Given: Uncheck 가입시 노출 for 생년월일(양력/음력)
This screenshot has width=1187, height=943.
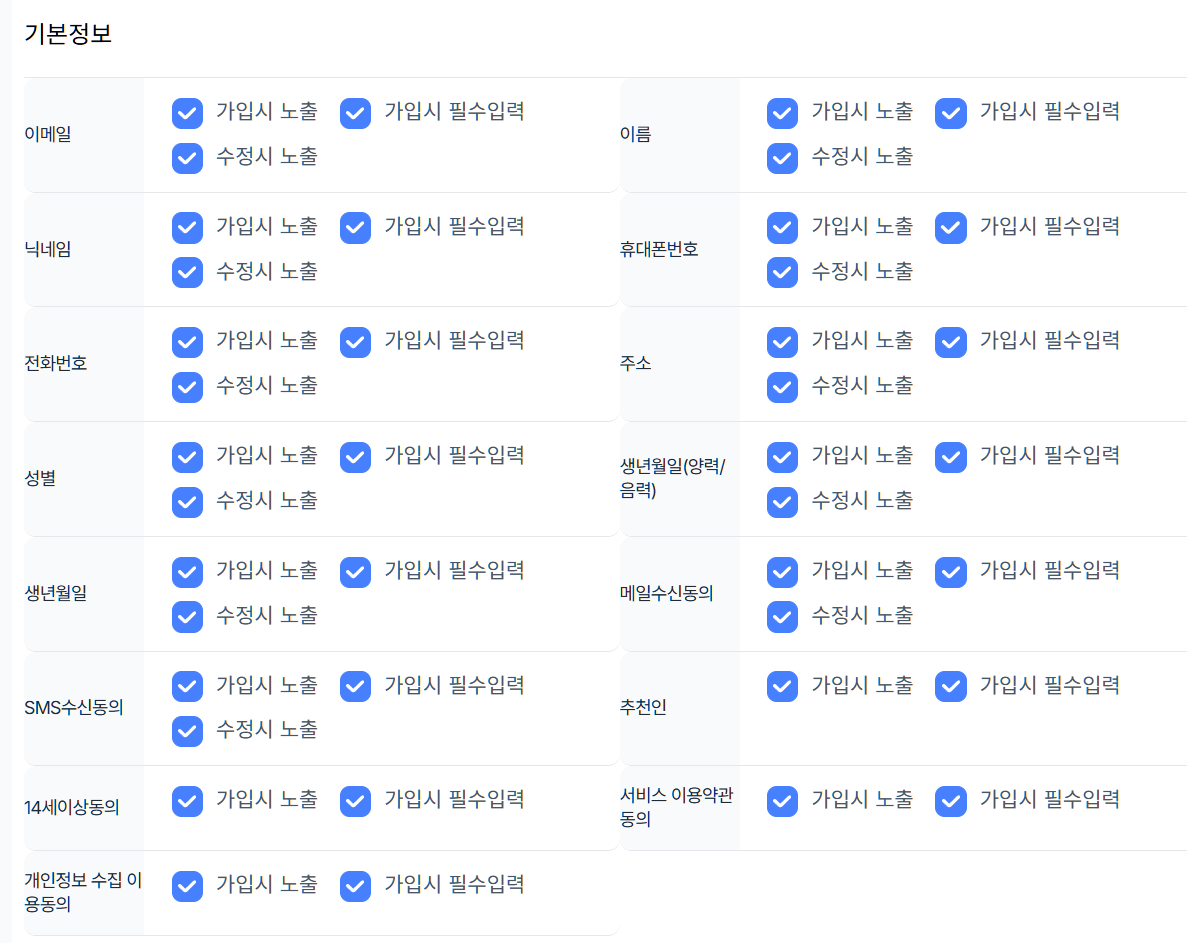Looking at the screenshot, I should tap(782, 457).
